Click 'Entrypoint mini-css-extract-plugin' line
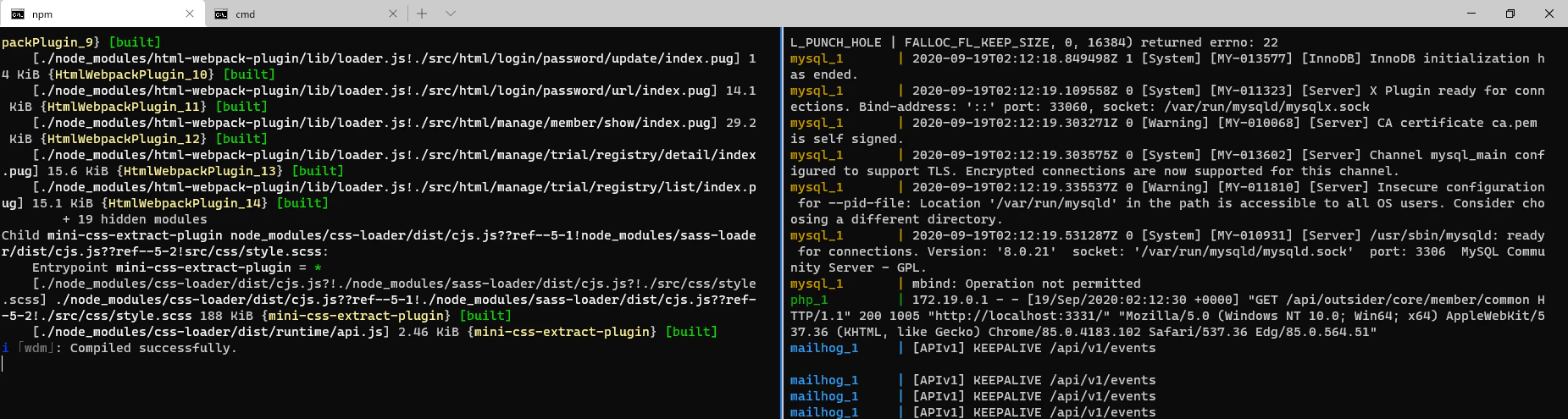Image resolution: width=1568 pixels, height=419 pixels. click(177, 267)
